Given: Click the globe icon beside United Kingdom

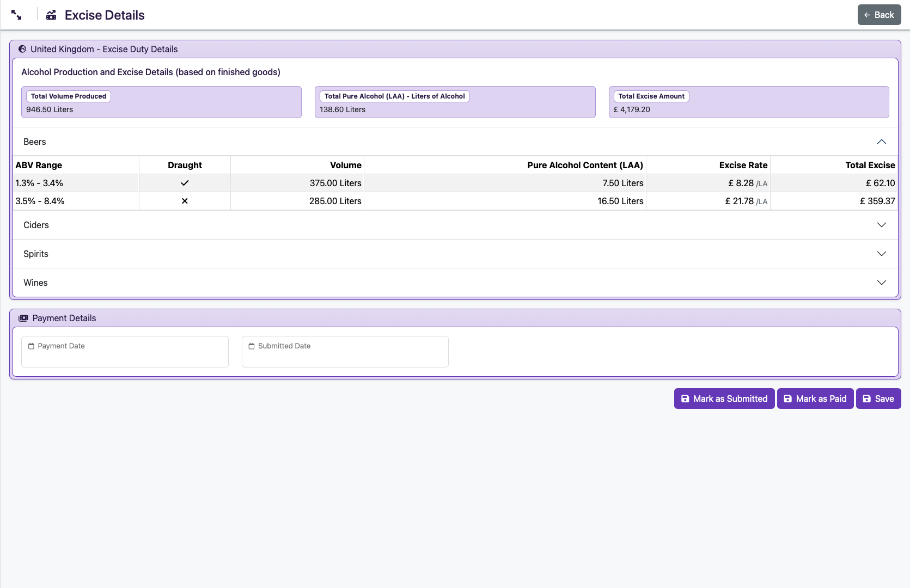Looking at the screenshot, I should click(22, 48).
